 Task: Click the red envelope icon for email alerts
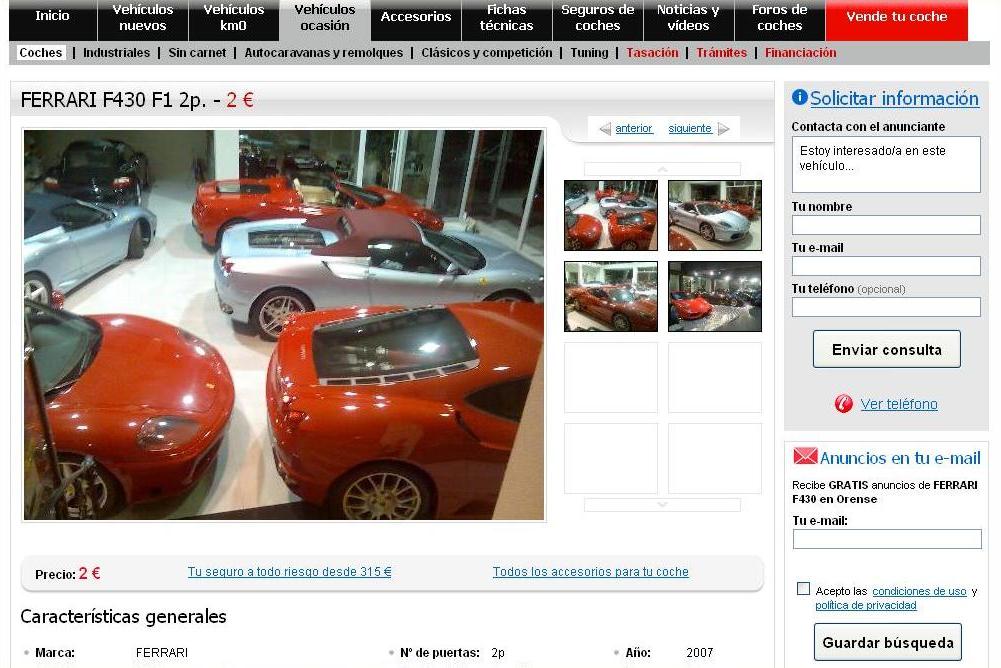805,457
